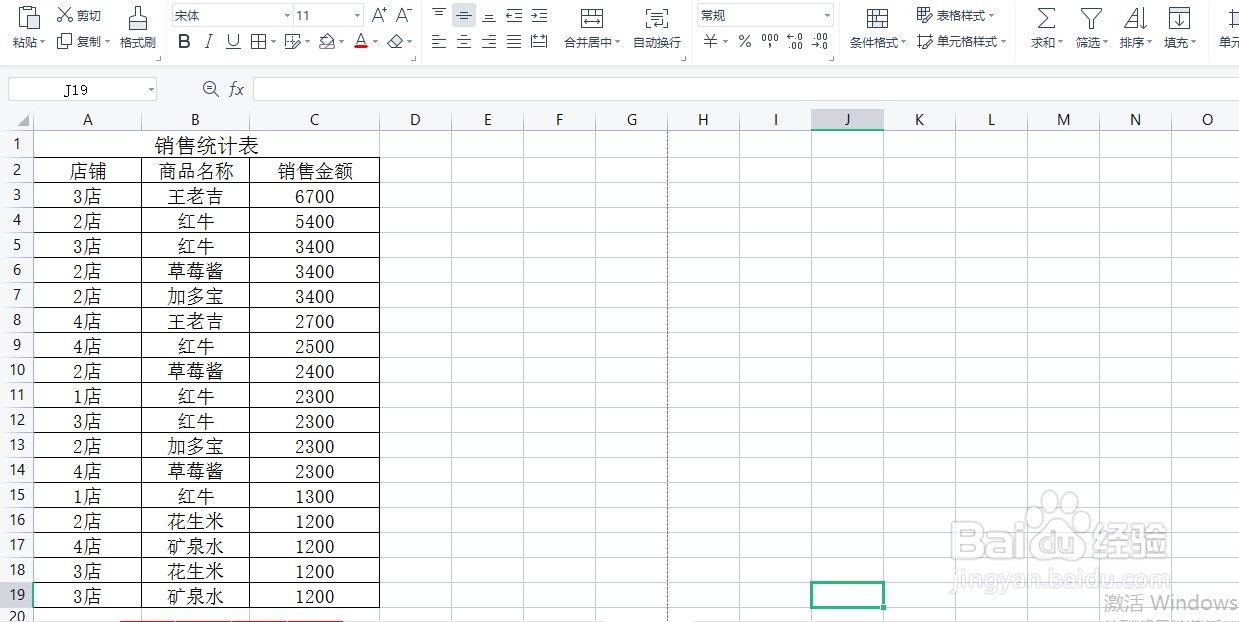Center text horizontally
Screen dimensions: 1239x622
click(x=464, y=42)
